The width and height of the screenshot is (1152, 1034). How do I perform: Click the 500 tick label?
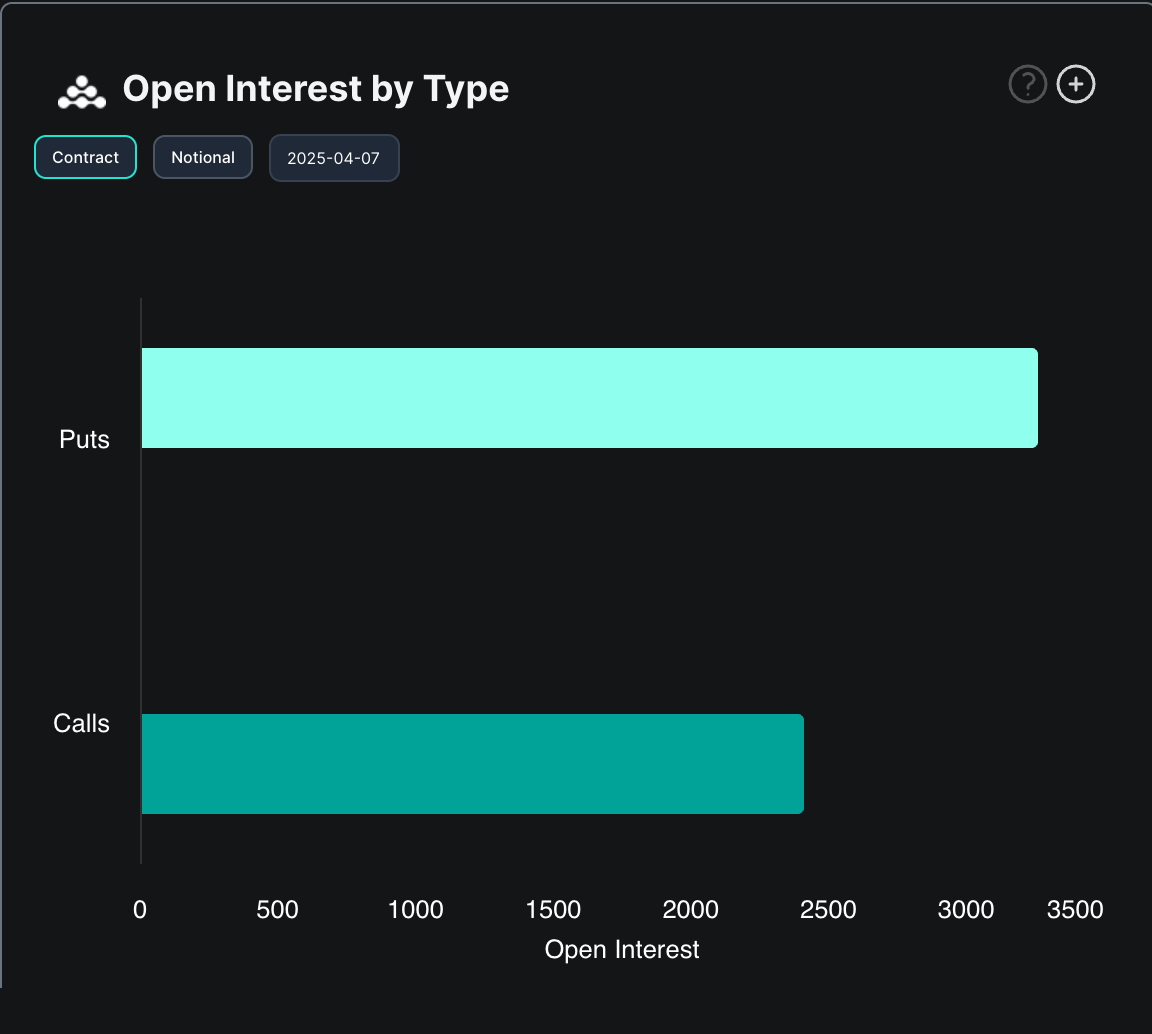277,910
